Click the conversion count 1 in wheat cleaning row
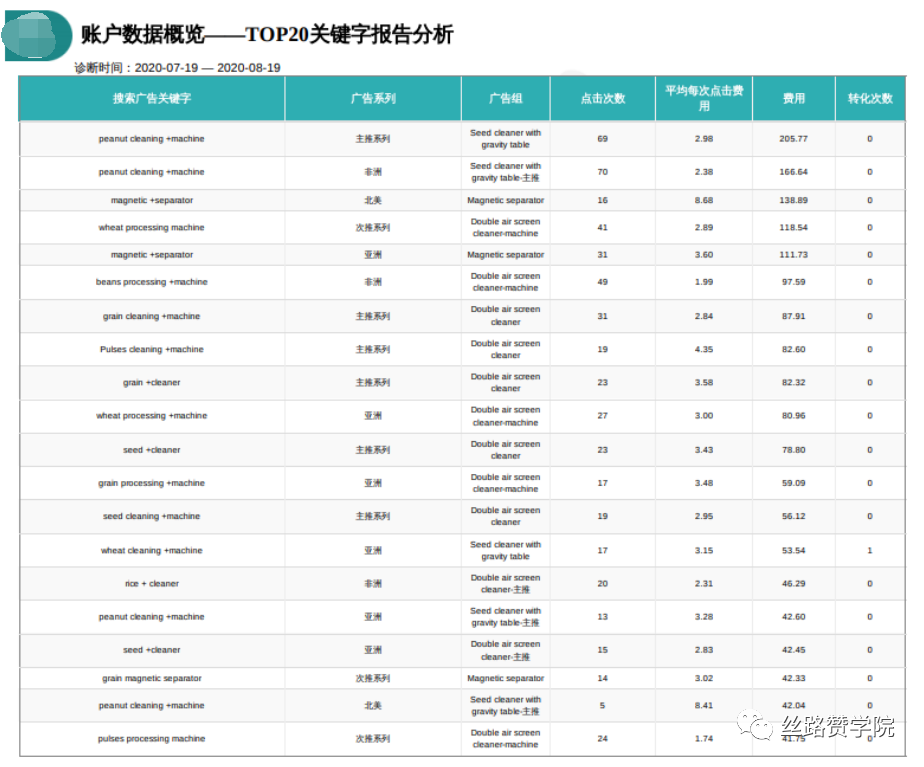The image size is (924, 767). 870,550
